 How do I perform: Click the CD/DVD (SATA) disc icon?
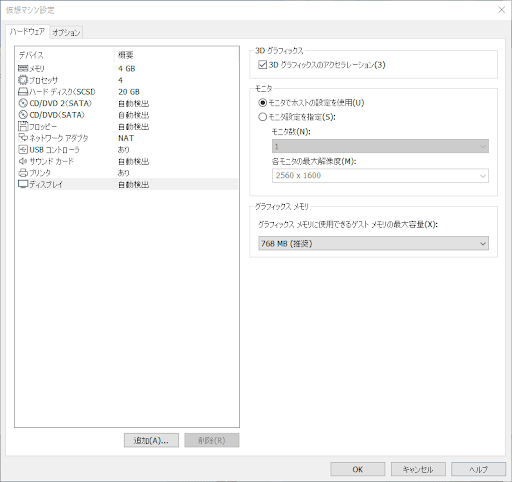tap(23, 115)
